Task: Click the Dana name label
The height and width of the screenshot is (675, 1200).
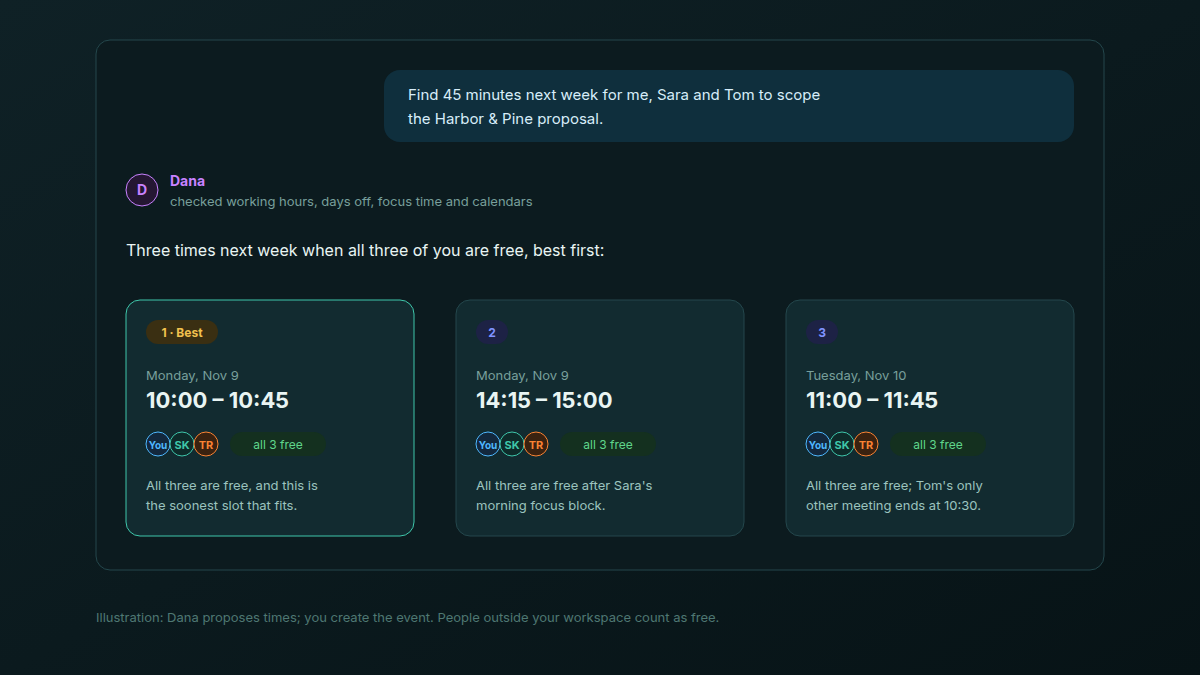Action: [x=187, y=181]
